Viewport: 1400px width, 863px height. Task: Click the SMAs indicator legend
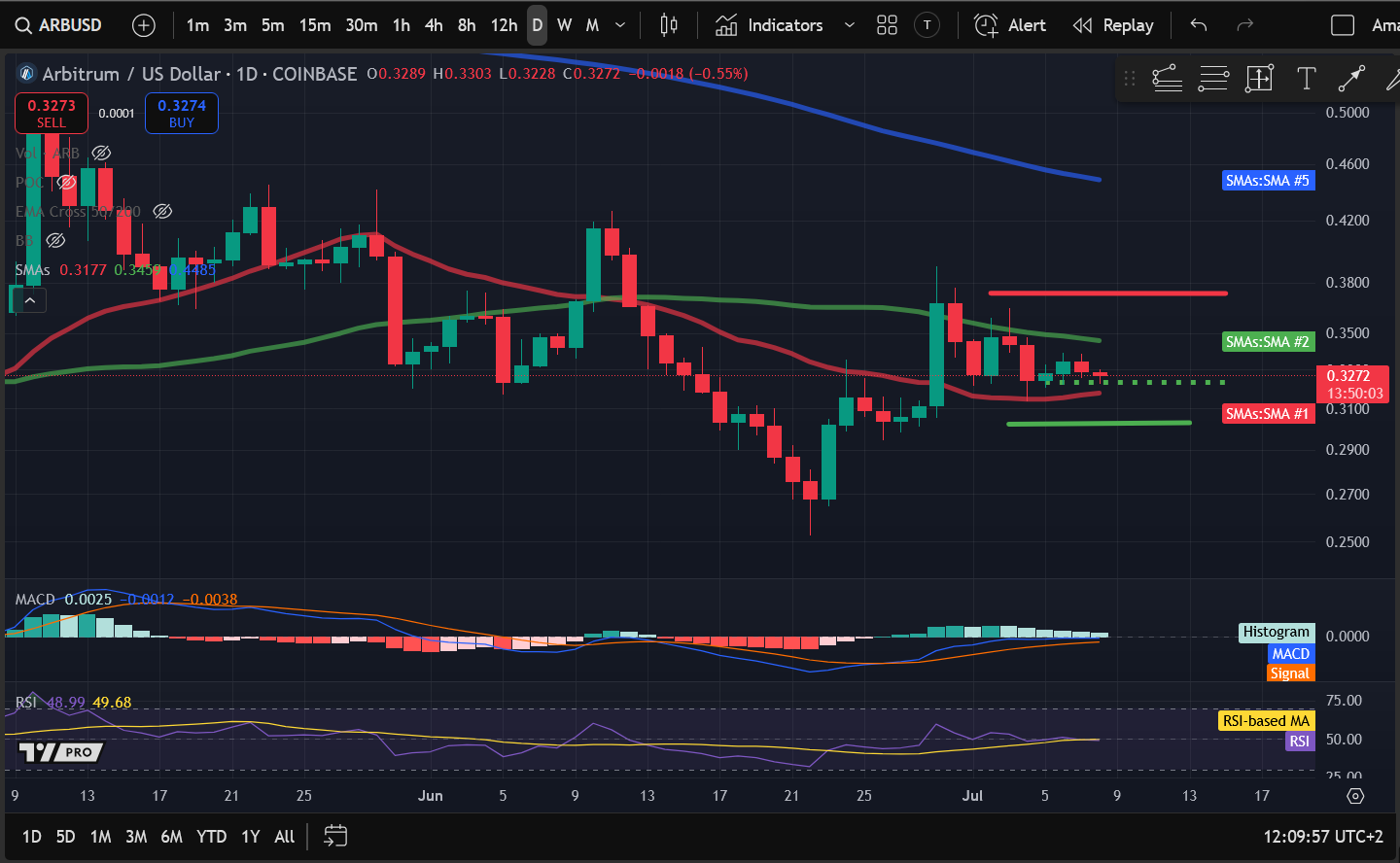tap(32, 269)
